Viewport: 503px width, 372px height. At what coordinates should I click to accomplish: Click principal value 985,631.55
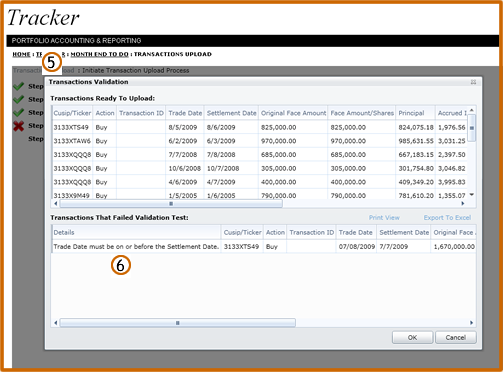click(x=416, y=141)
